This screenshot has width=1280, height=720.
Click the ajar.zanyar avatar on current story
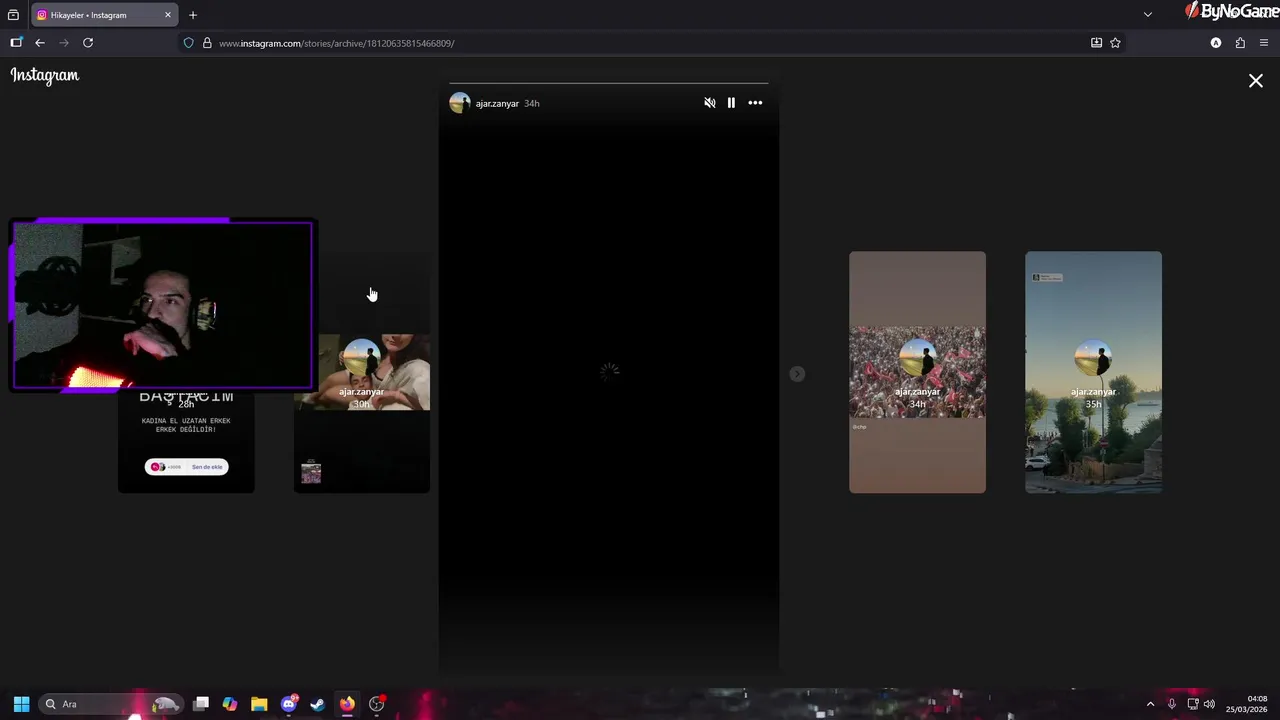[460, 103]
